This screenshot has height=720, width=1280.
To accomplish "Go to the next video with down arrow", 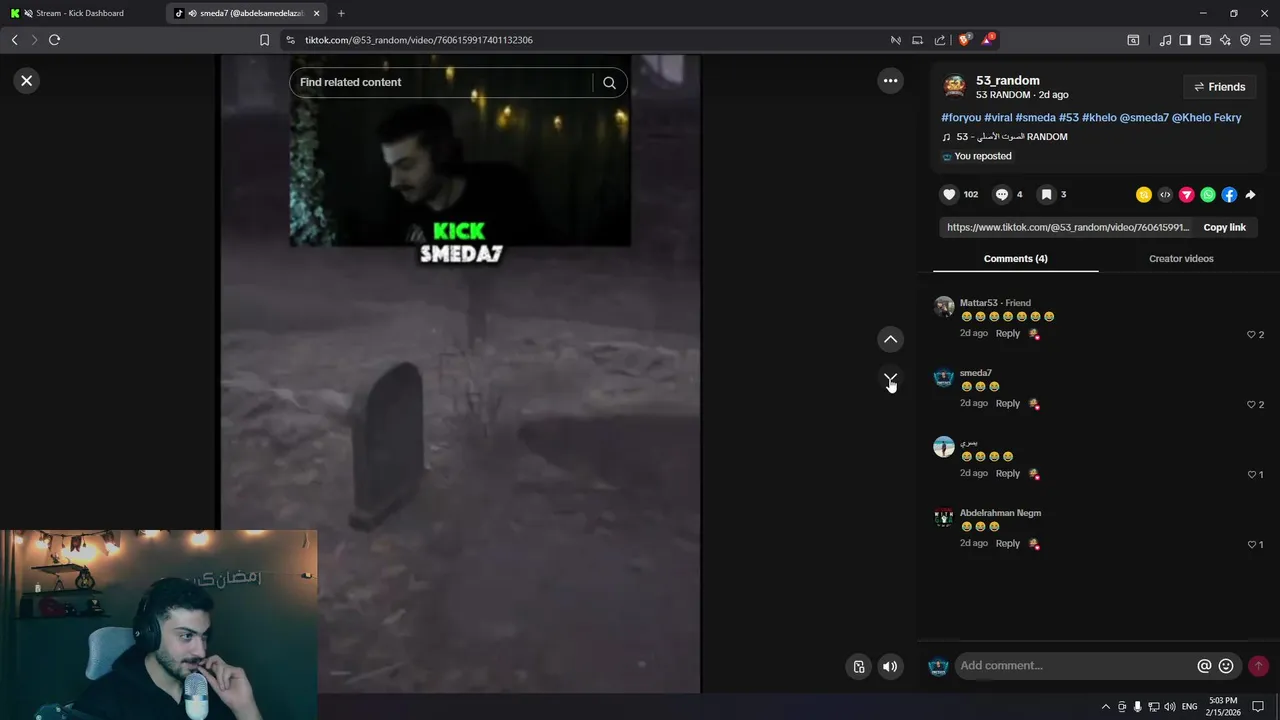I will (x=890, y=379).
